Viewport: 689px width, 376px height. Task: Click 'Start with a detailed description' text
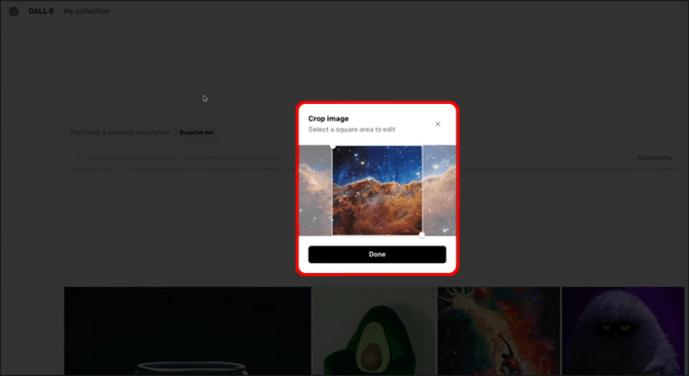click(x=120, y=133)
